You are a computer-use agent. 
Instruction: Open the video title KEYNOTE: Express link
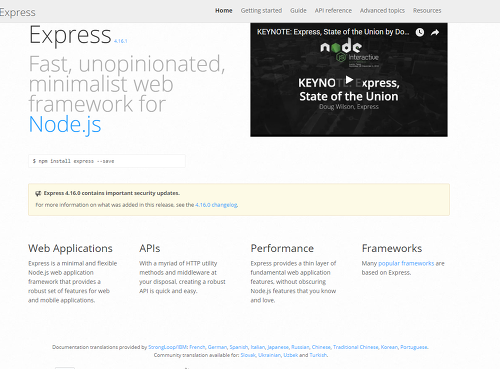(333, 32)
